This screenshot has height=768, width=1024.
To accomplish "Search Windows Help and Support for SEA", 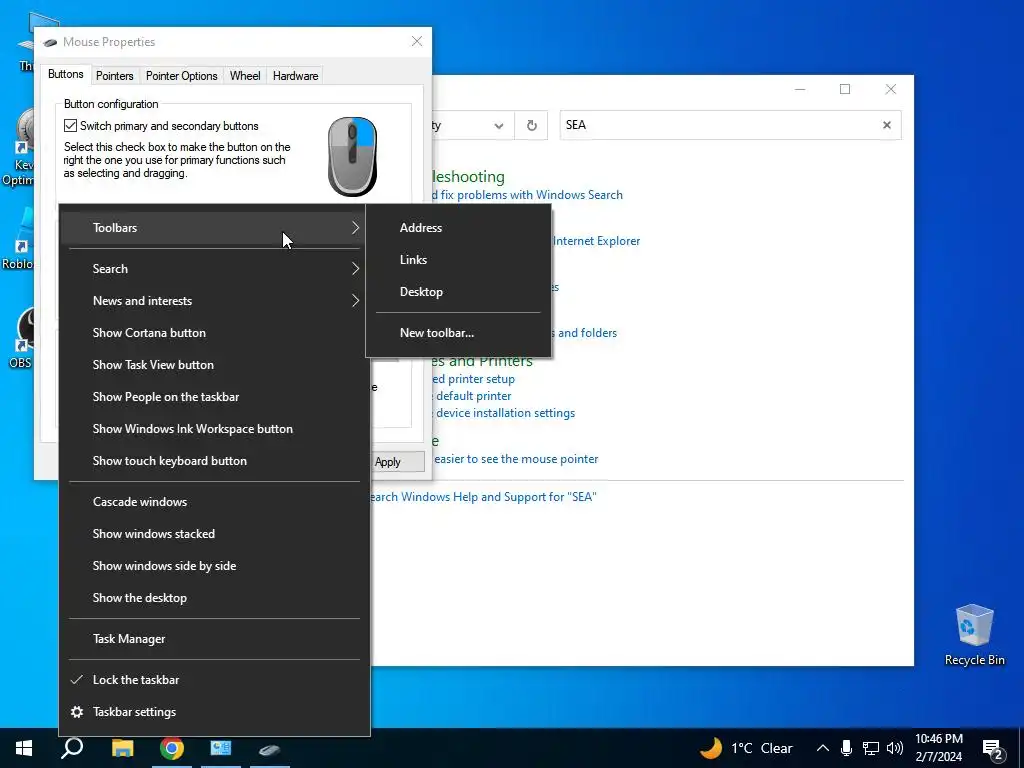I will 483,497.
